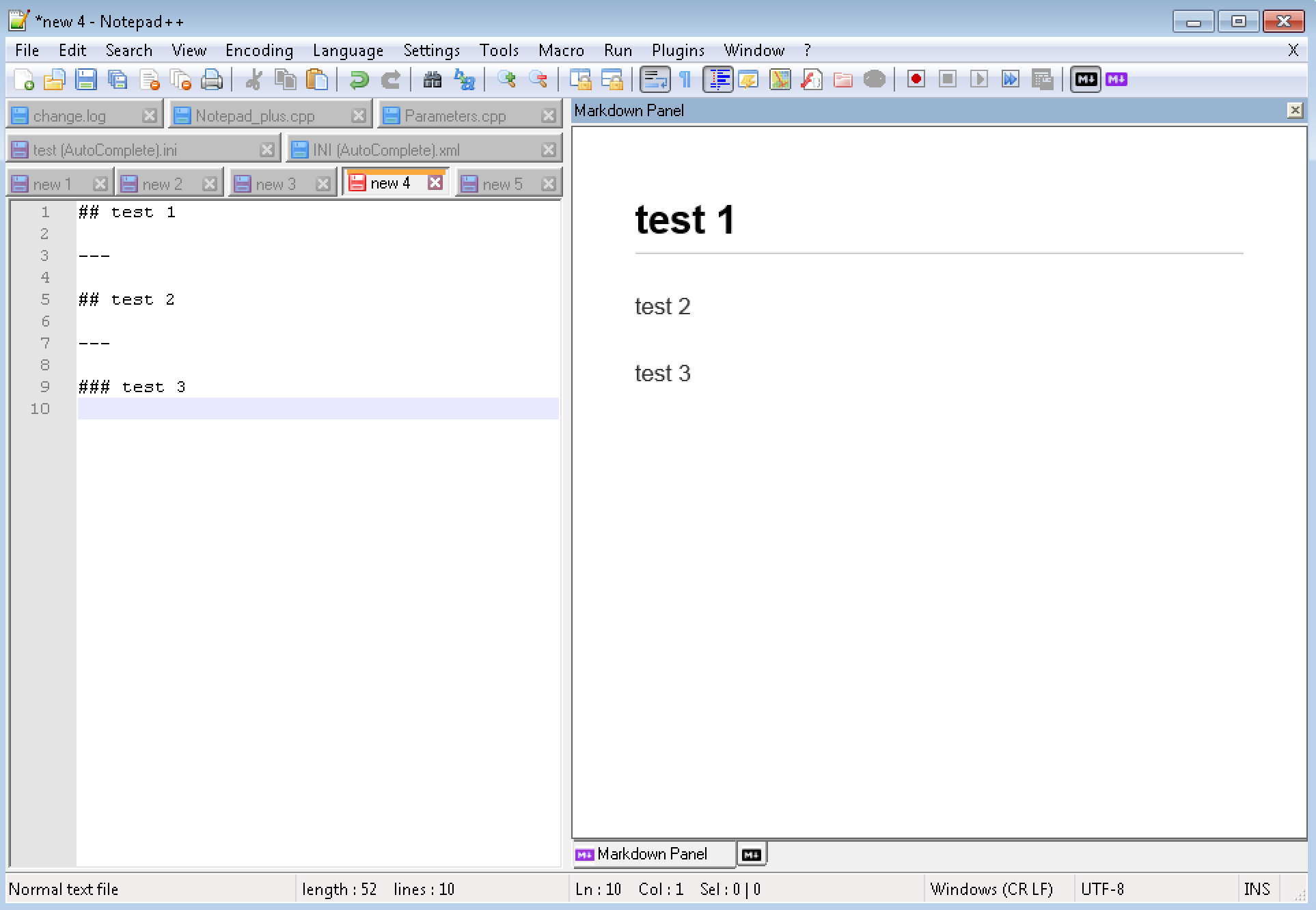The height and width of the screenshot is (910, 1316).
Task: Switch to the Parameters.cpp tab
Action: [x=470, y=115]
